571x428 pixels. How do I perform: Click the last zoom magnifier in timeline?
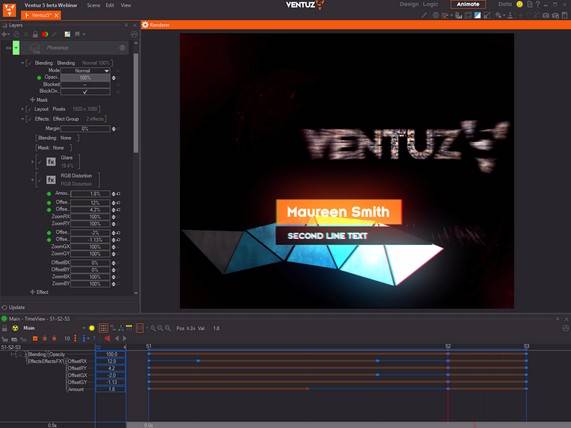click(x=168, y=328)
